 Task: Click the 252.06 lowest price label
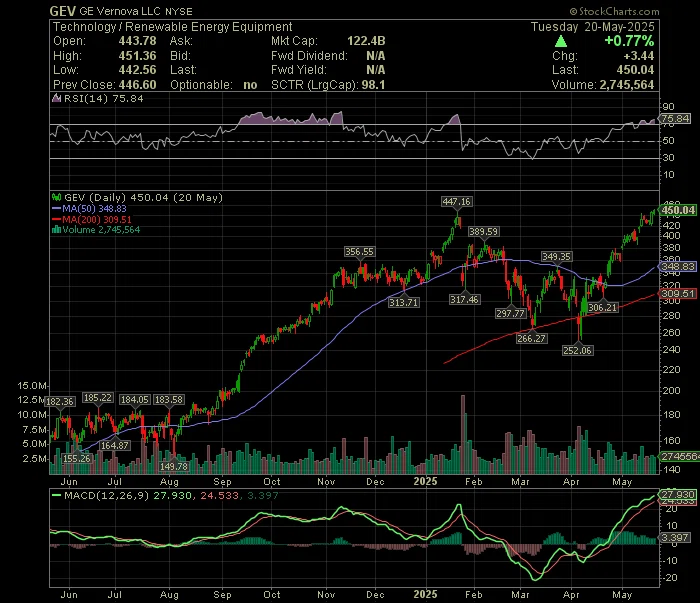click(x=578, y=351)
